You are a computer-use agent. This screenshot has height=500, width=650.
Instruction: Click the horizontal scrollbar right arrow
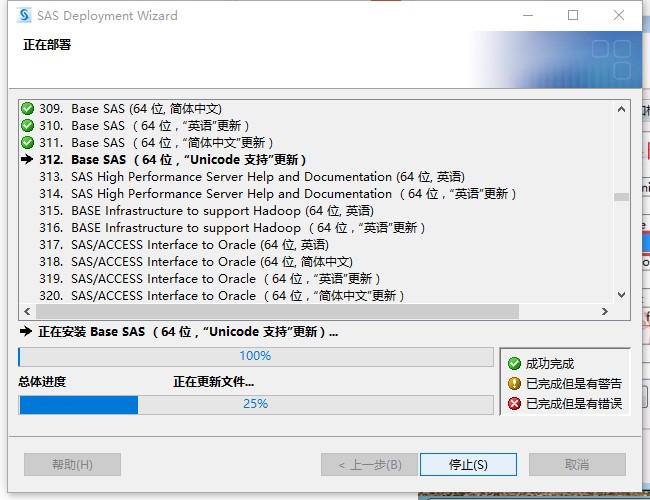[605, 311]
